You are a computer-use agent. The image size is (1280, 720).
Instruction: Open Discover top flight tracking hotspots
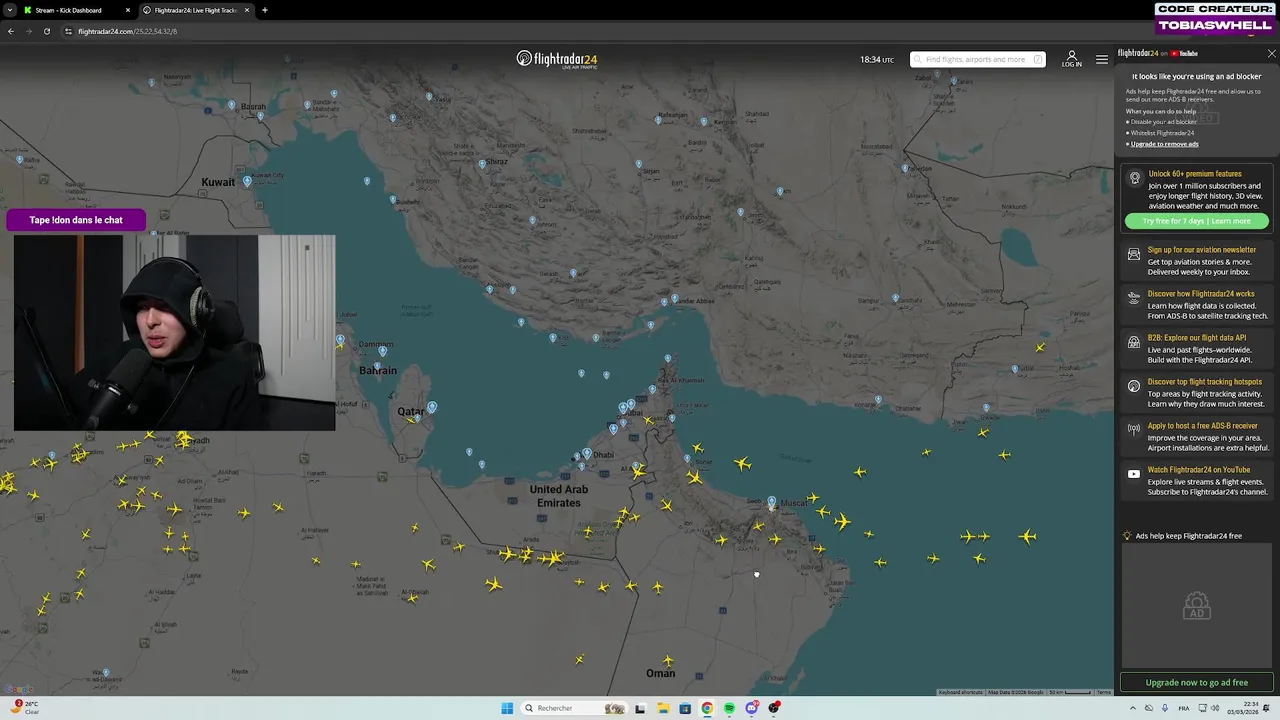(1204, 382)
